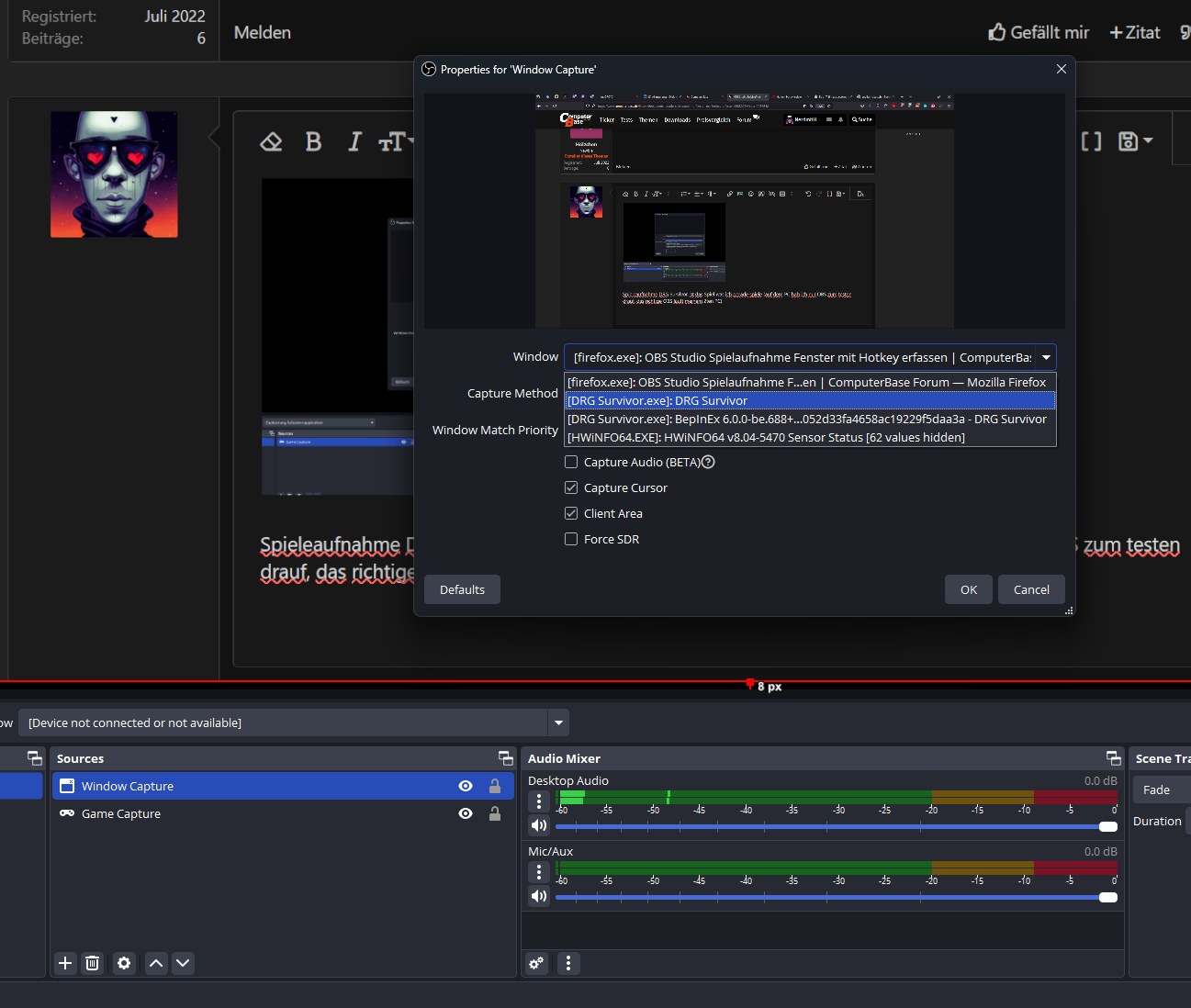The image size is (1191, 1008).
Task: Move selected source down
Action: point(183,963)
